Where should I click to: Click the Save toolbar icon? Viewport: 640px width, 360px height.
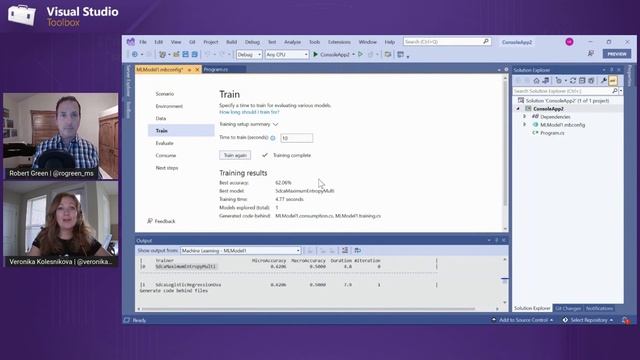(x=185, y=54)
